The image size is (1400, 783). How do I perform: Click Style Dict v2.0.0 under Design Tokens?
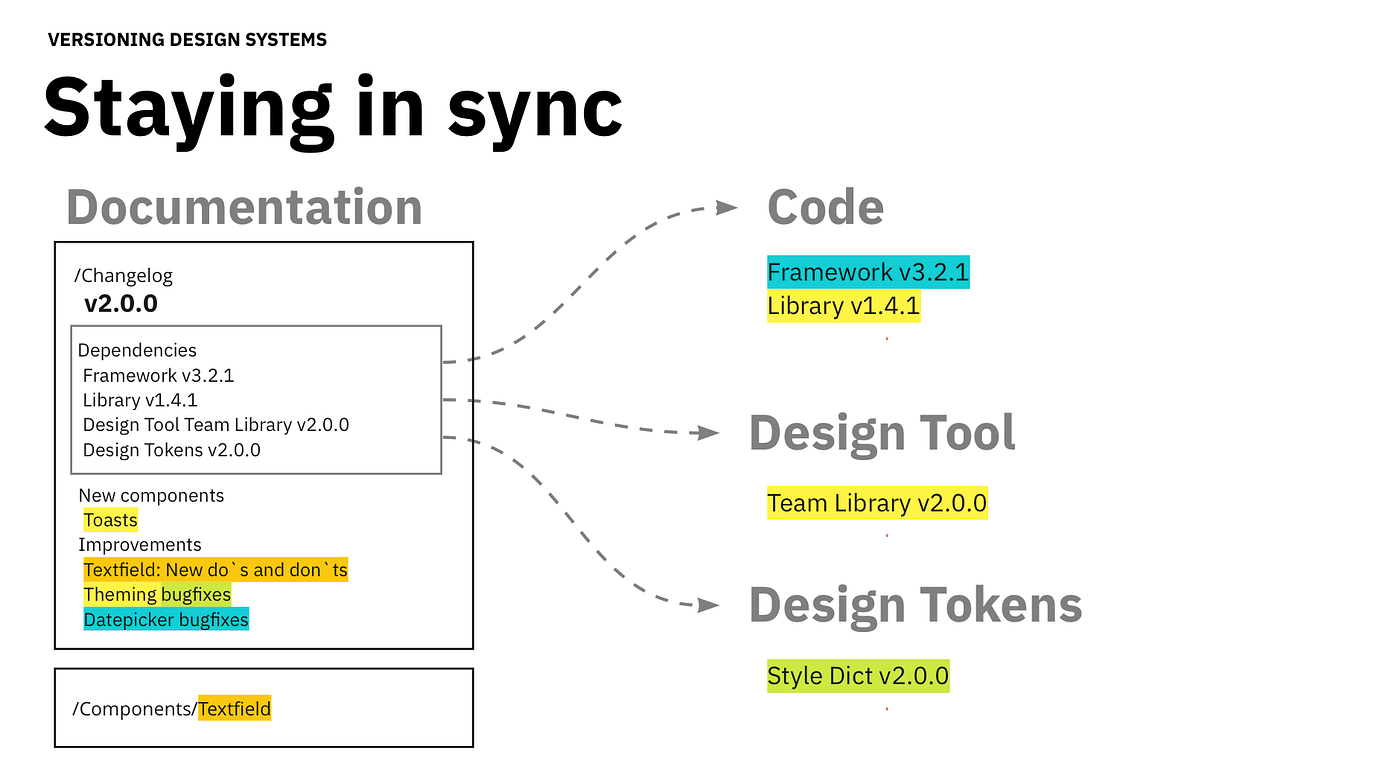point(858,676)
